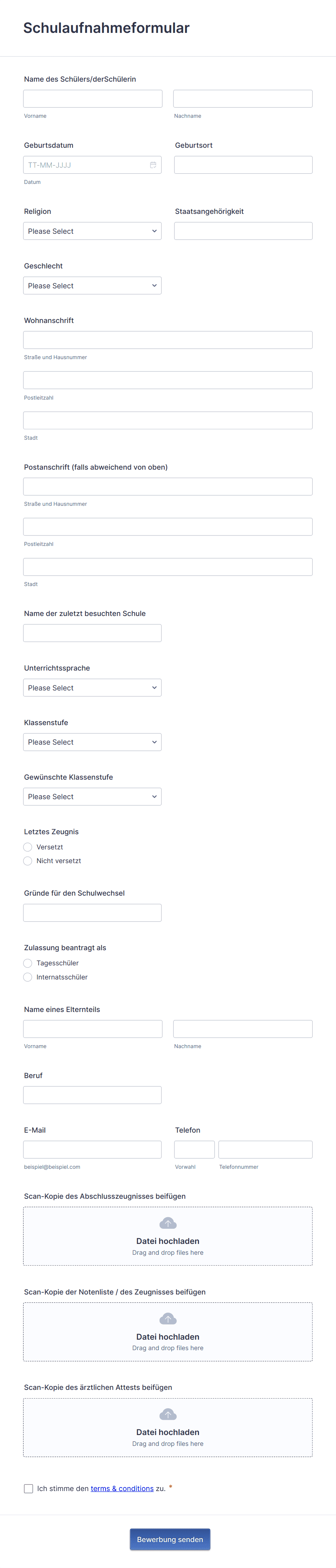336x1568 pixels.
Task: Open the Unterrichtssprache dropdown
Action: (92, 687)
